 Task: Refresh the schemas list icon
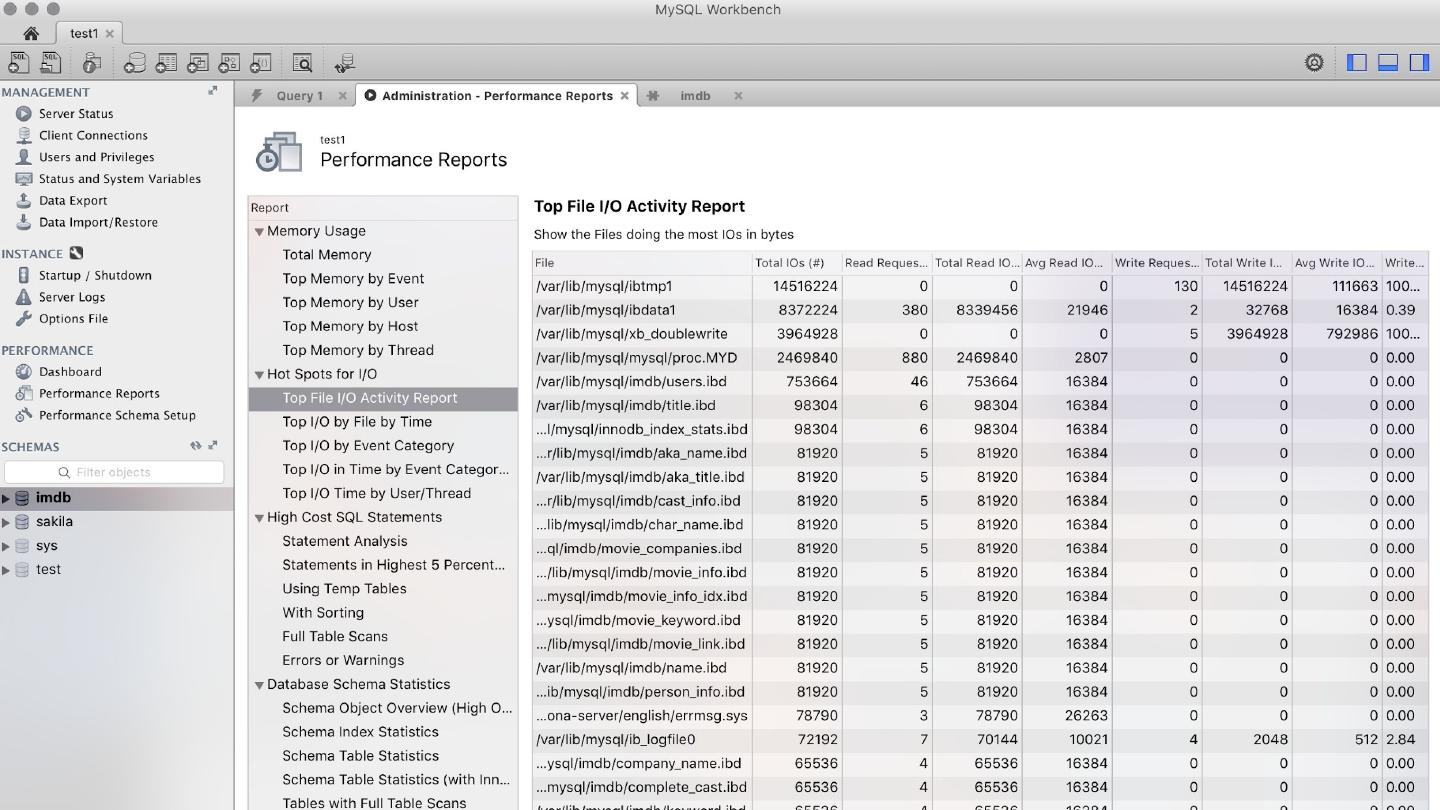pos(196,446)
